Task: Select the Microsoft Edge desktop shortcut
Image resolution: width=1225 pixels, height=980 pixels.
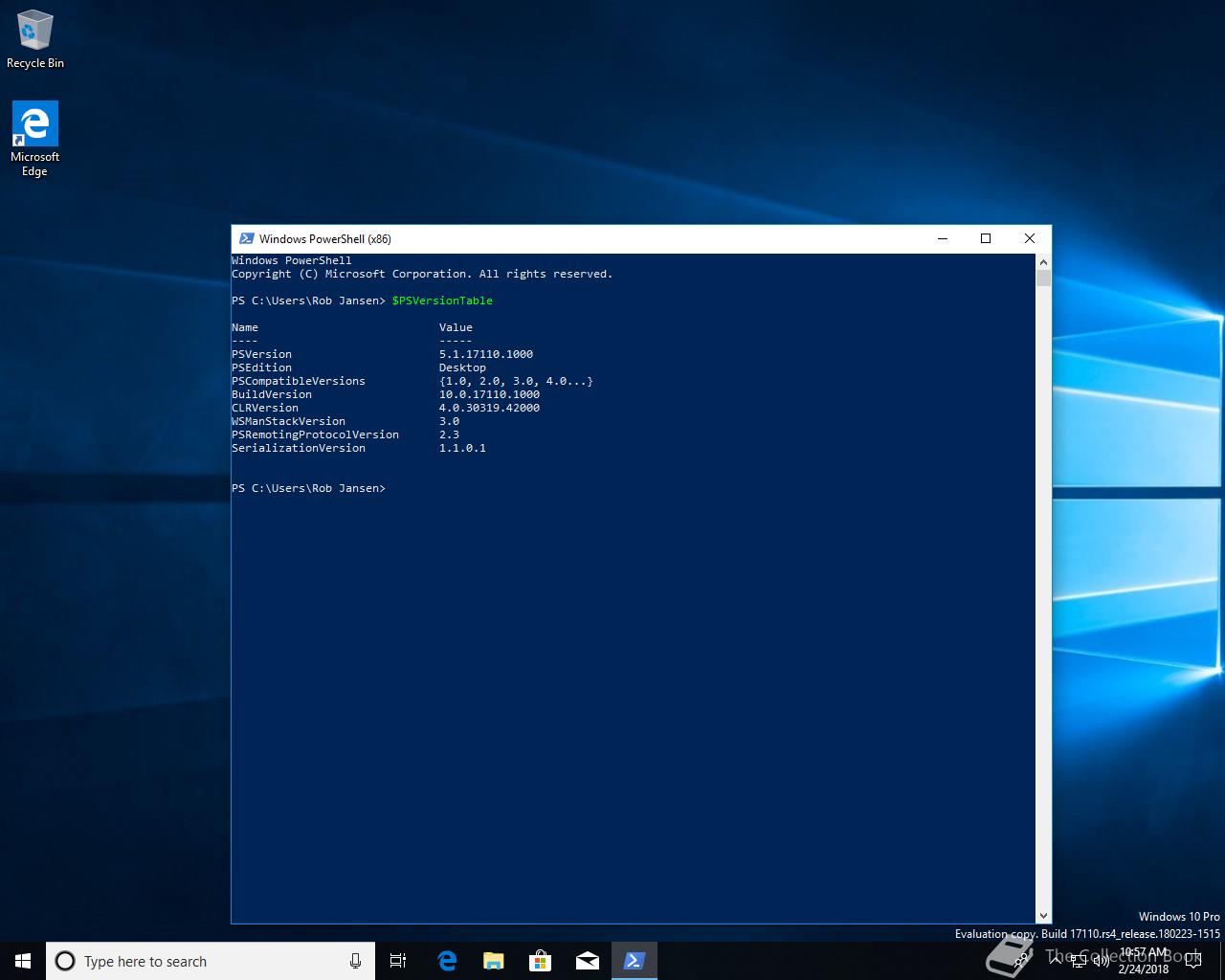Action: (x=35, y=140)
